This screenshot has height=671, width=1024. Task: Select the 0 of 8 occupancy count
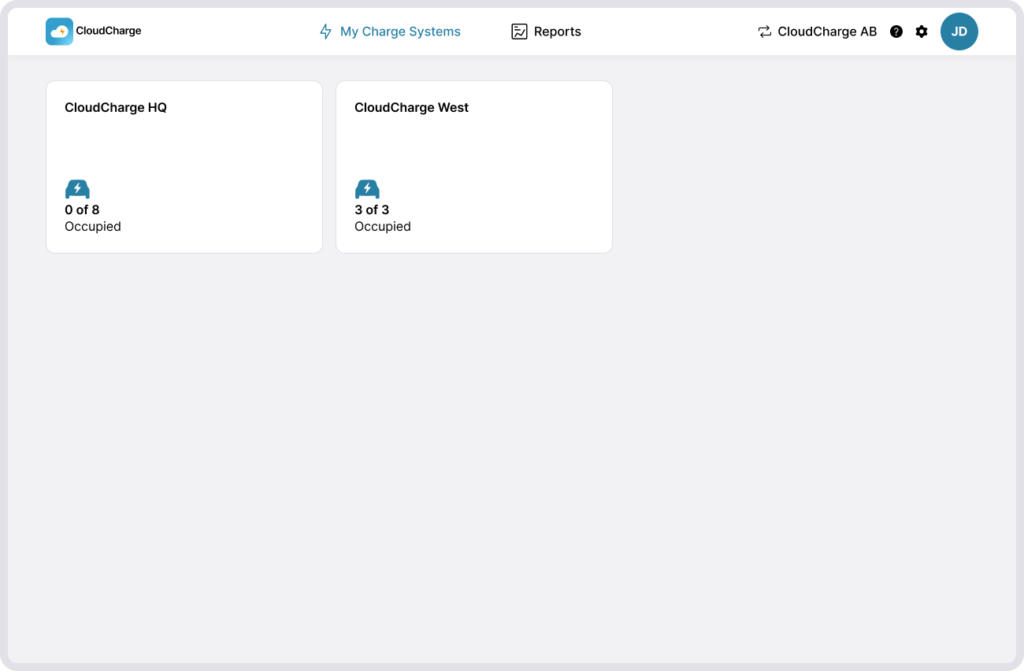(82, 210)
